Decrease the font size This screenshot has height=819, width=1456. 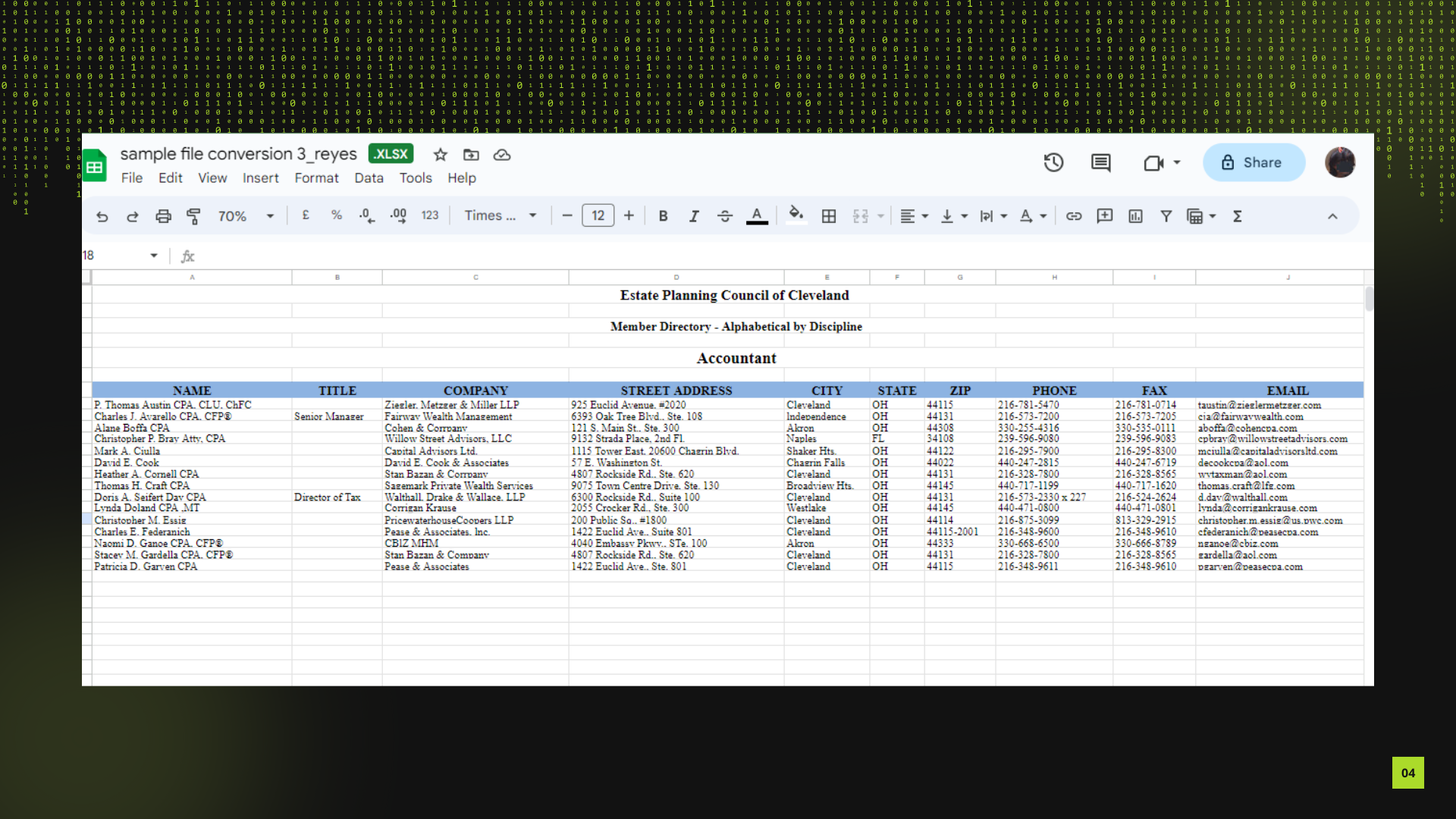566,215
